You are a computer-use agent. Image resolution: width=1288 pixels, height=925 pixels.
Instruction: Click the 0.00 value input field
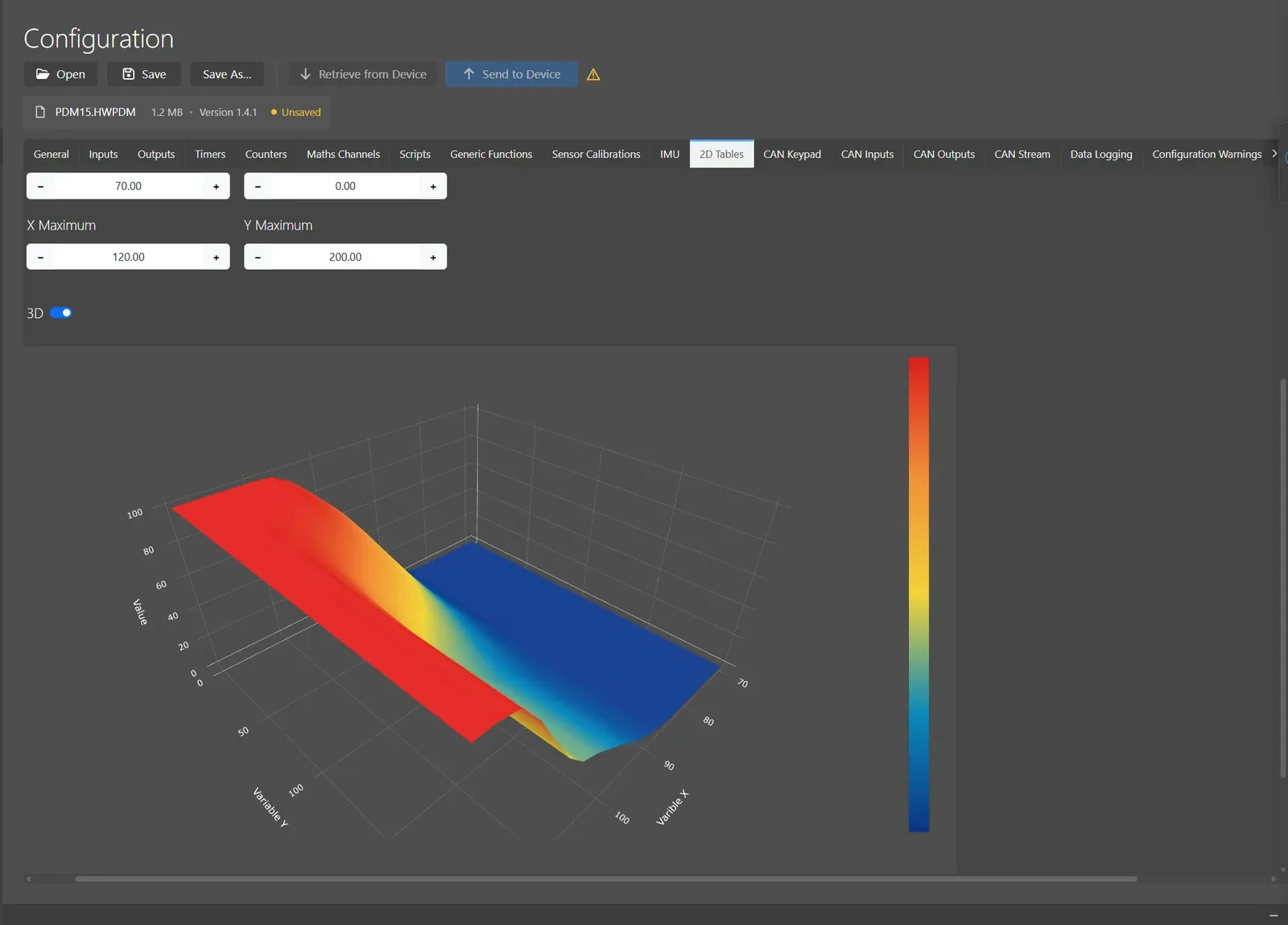[345, 186]
